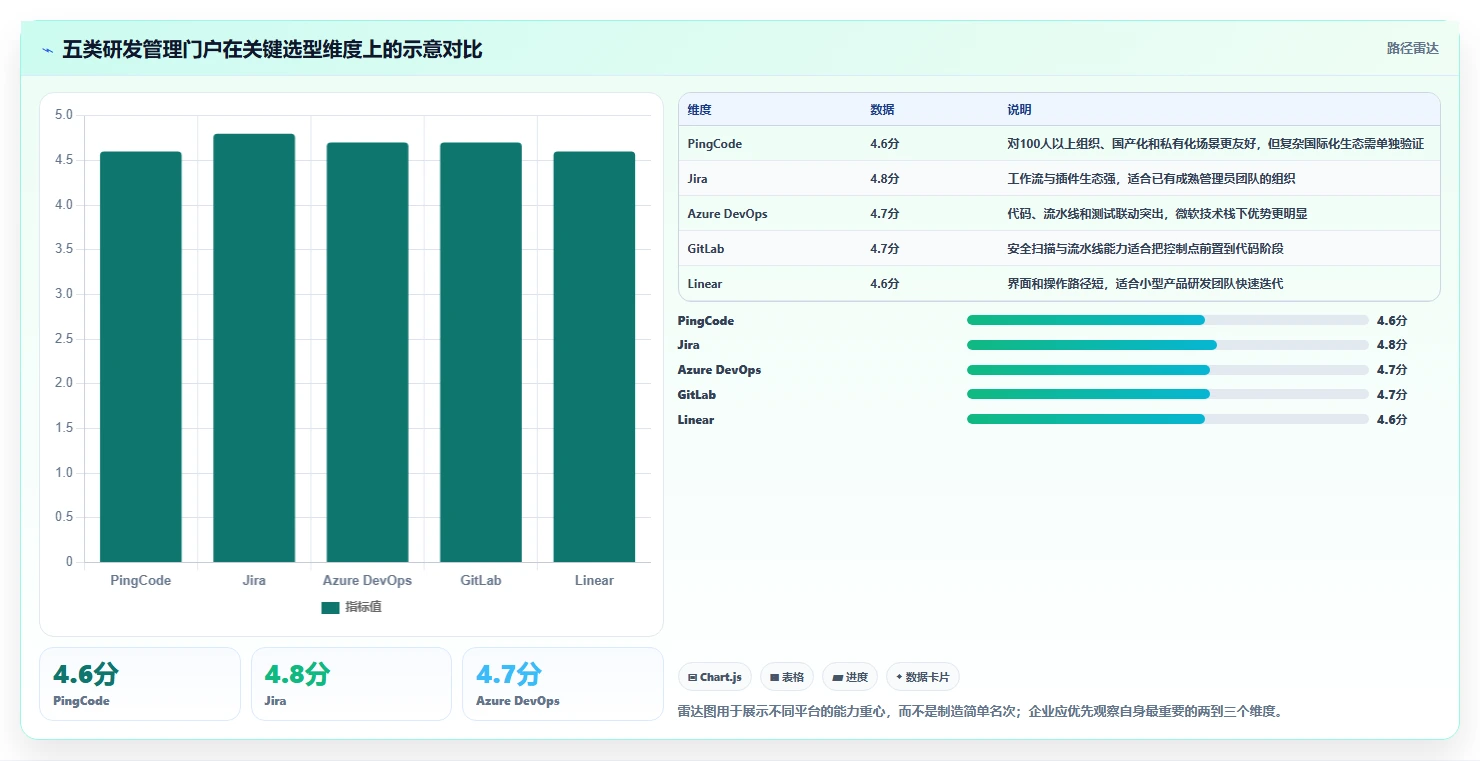The image size is (1480, 761).
Task: Click the 5.0 y-axis label
Action: tap(63, 115)
